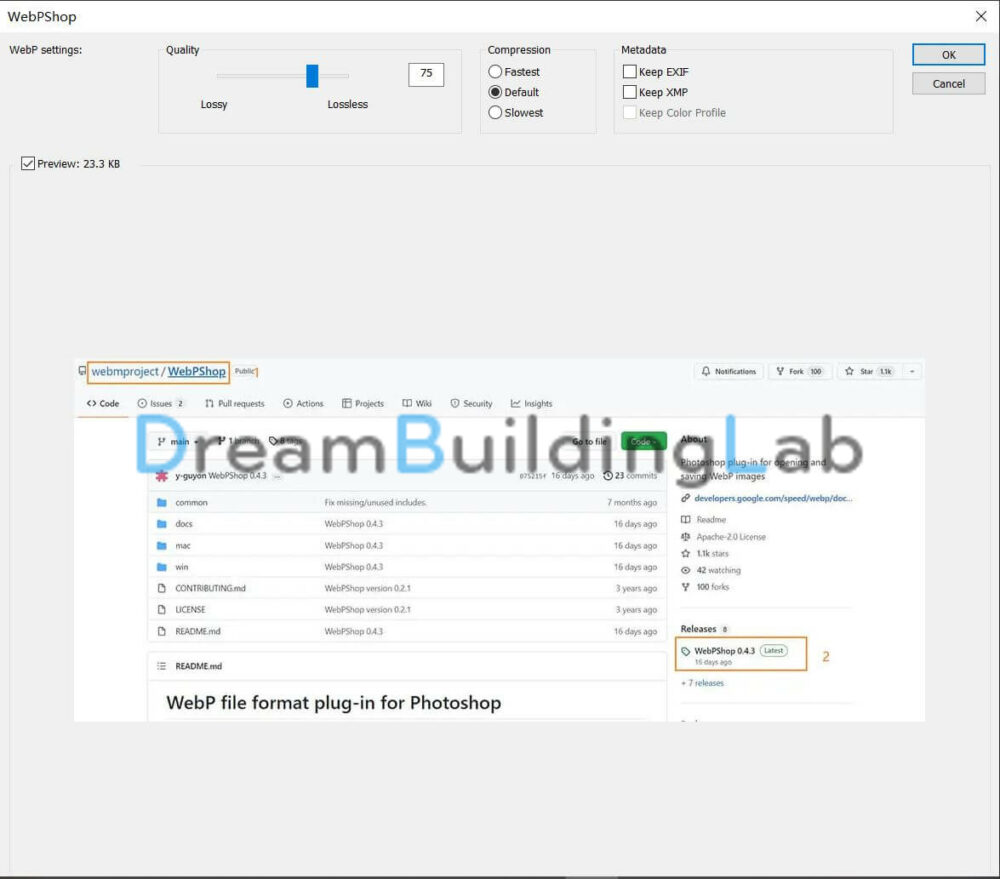The image size is (1000, 879).
Task: Click the Lossless end of the quality slider track
Action: tap(346, 76)
